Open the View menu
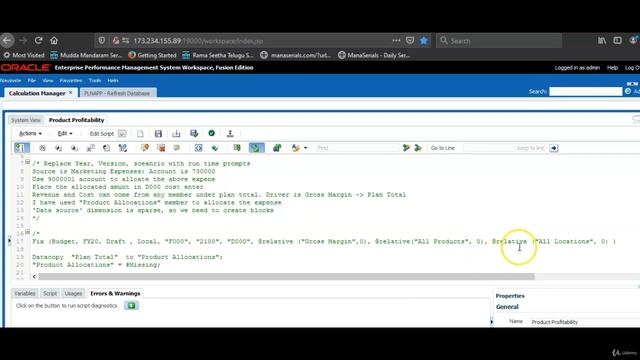The width and height of the screenshot is (640, 360). [48, 80]
